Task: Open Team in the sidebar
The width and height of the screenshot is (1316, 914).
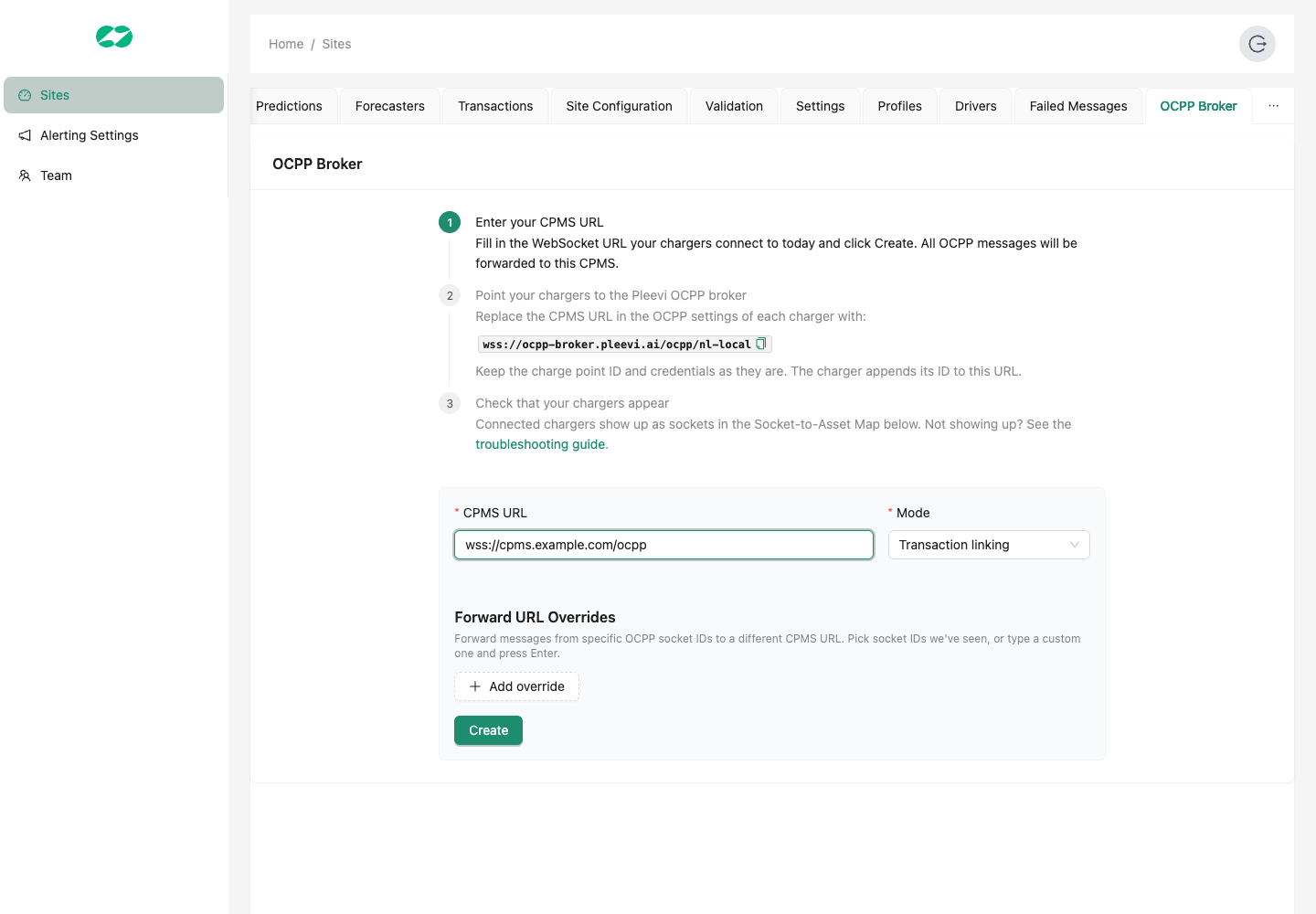Action: [x=113, y=175]
